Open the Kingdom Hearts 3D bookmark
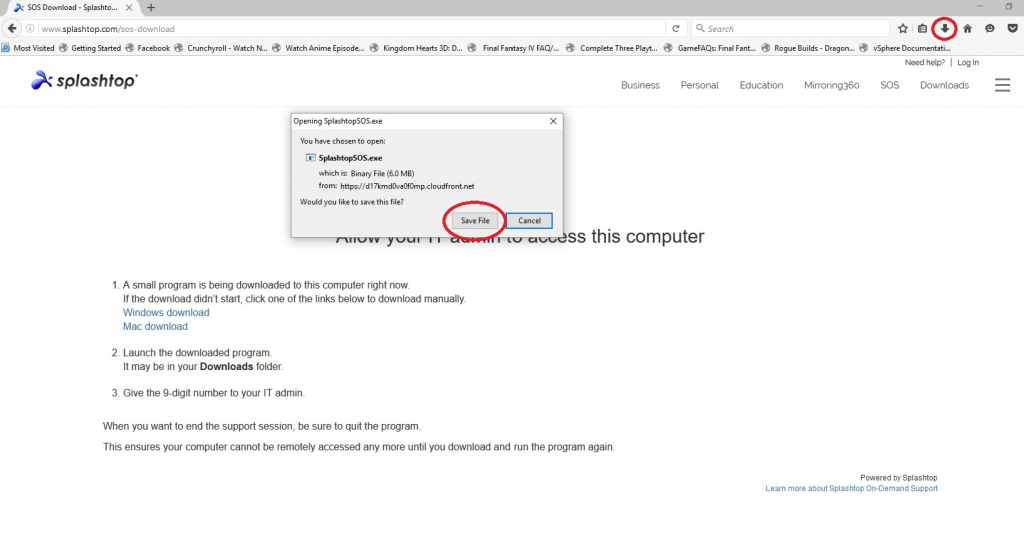This screenshot has width=1024, height=540. click(416, 48)
